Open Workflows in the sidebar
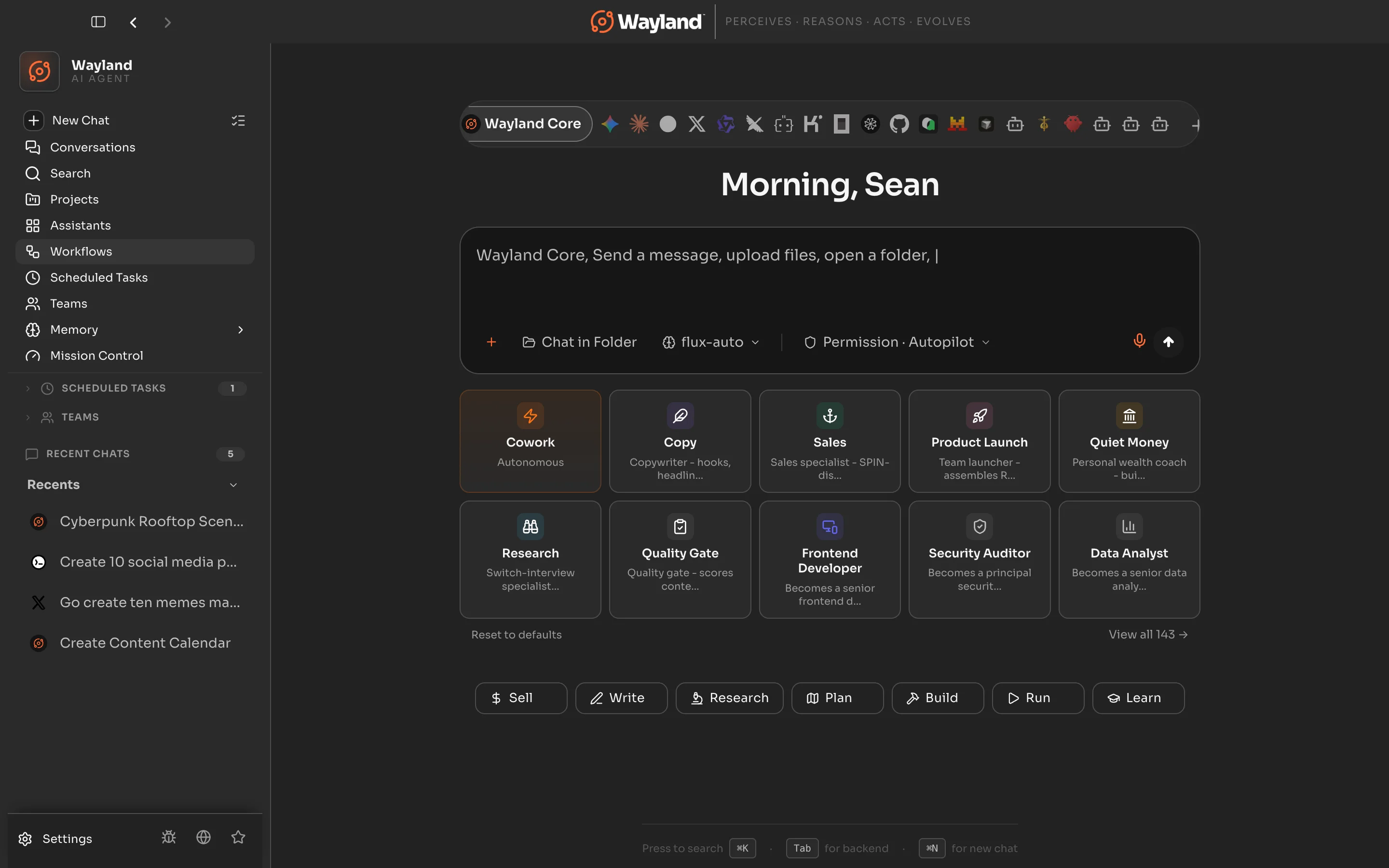Viewport: 1389px width, 868px height. [135, 251]
